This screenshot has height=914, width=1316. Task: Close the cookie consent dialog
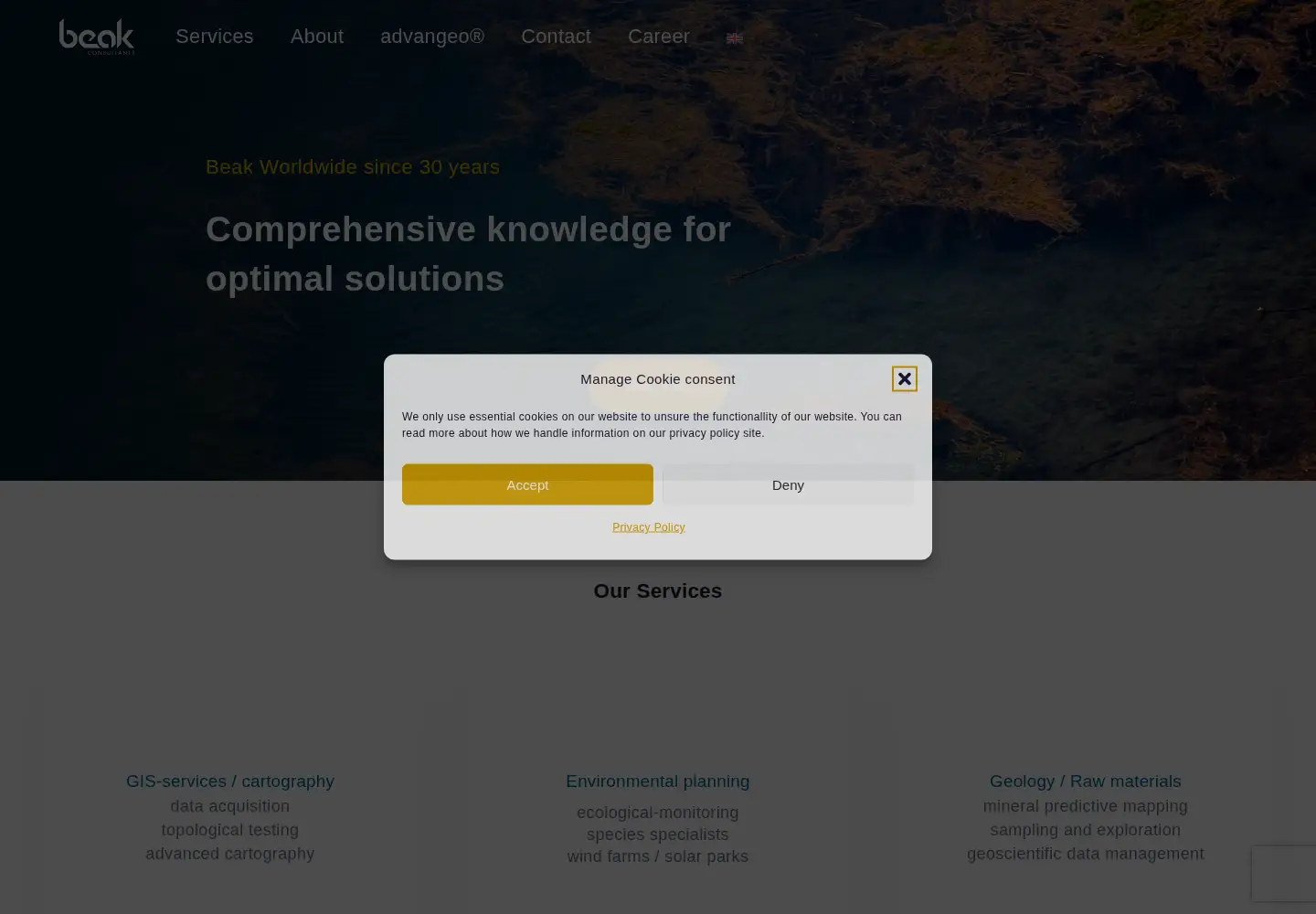click(905, 378)
